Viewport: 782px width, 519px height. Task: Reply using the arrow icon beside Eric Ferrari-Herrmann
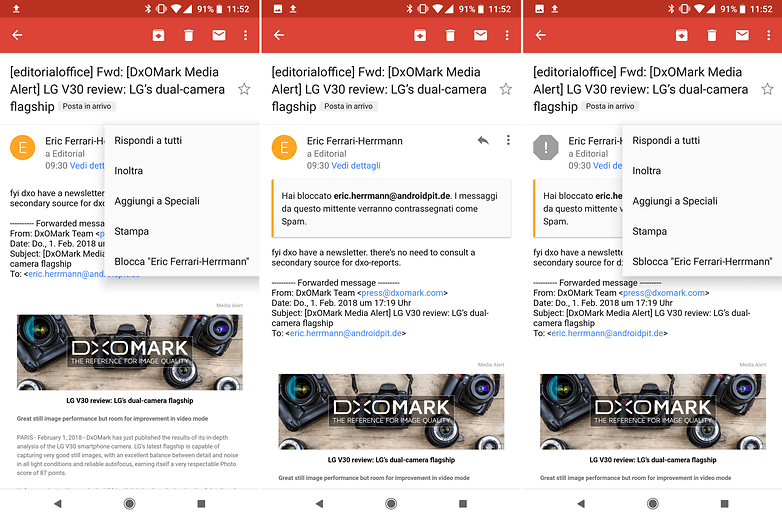point(483,140)
